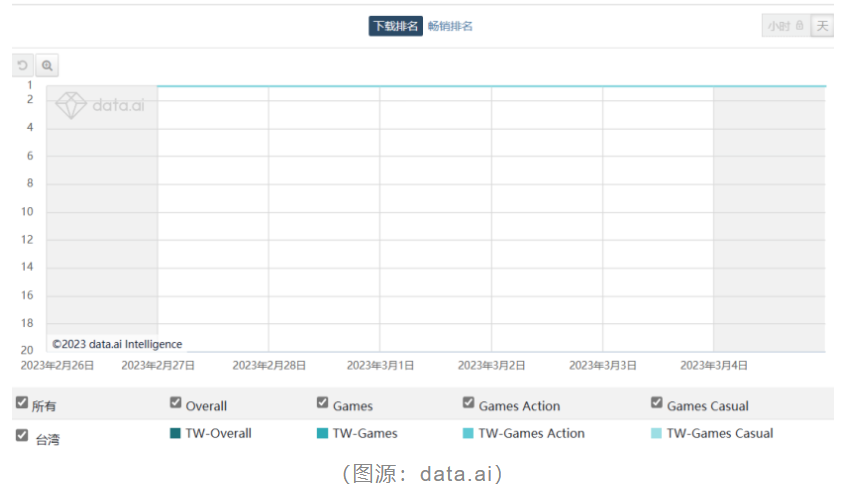Click the data.ai diamond logo watermark

pos(71,105)
